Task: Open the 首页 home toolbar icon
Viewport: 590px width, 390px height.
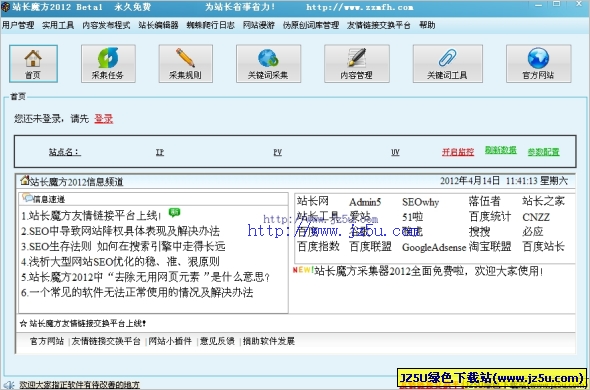Action: point(33,64)
